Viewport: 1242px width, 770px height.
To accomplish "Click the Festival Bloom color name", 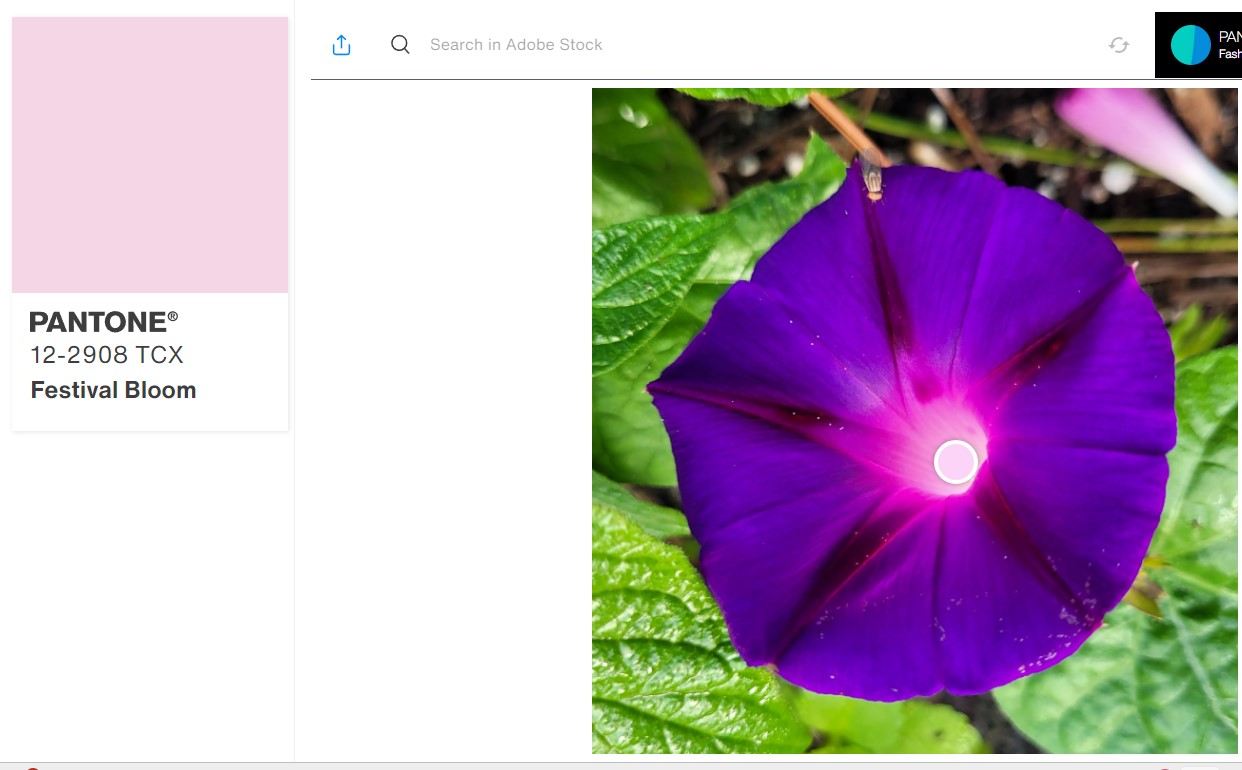I will coord(113,390).
